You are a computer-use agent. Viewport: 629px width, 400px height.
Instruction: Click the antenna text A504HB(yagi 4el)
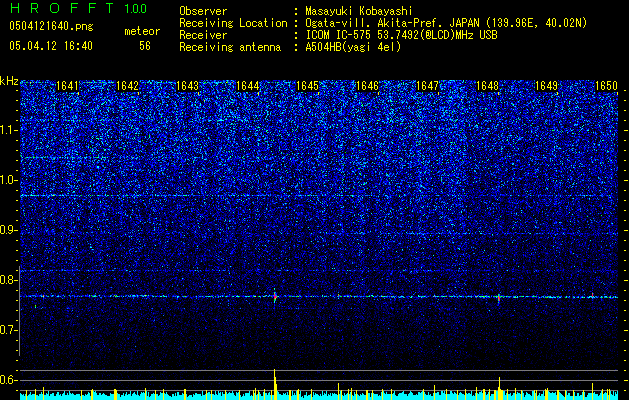[x=353, y=47]
